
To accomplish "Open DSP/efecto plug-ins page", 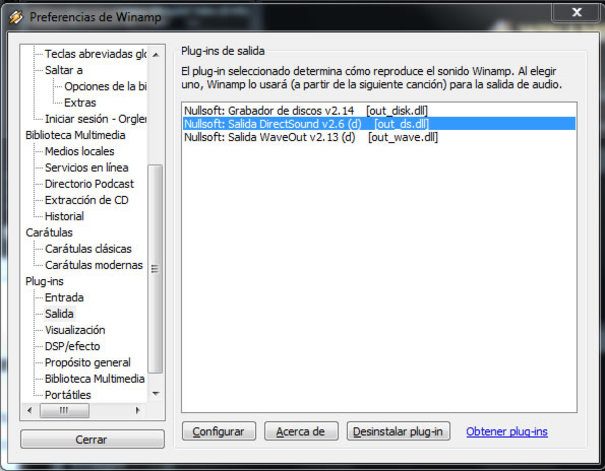I will point(72,346).
